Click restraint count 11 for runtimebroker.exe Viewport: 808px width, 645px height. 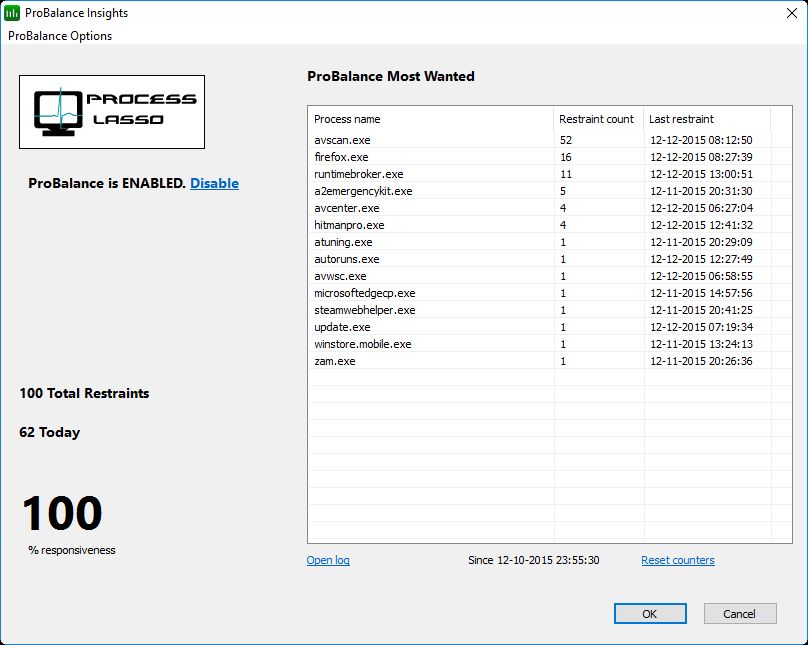566,174
